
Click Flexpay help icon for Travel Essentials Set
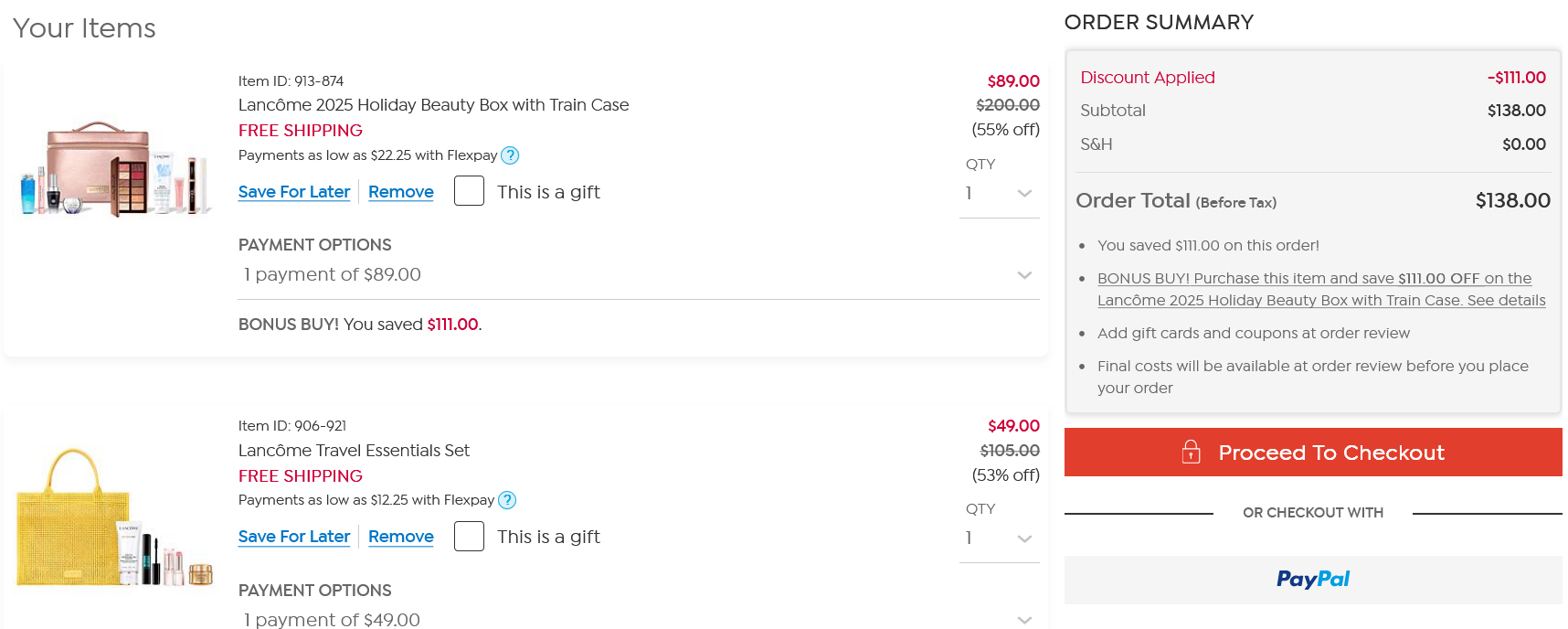coord(507,500)
